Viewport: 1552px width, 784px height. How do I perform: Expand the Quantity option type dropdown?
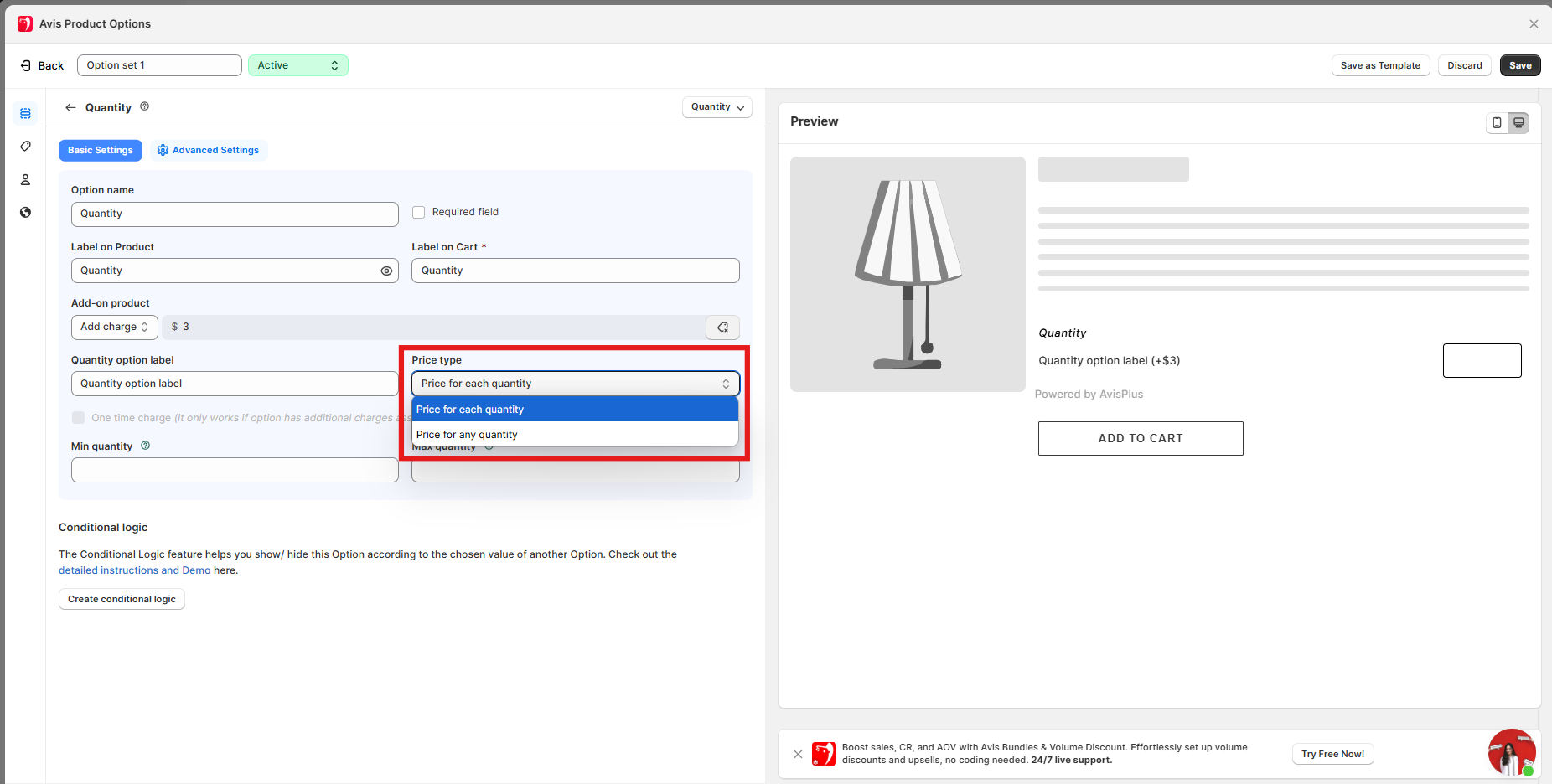click(x=717, y=107)
